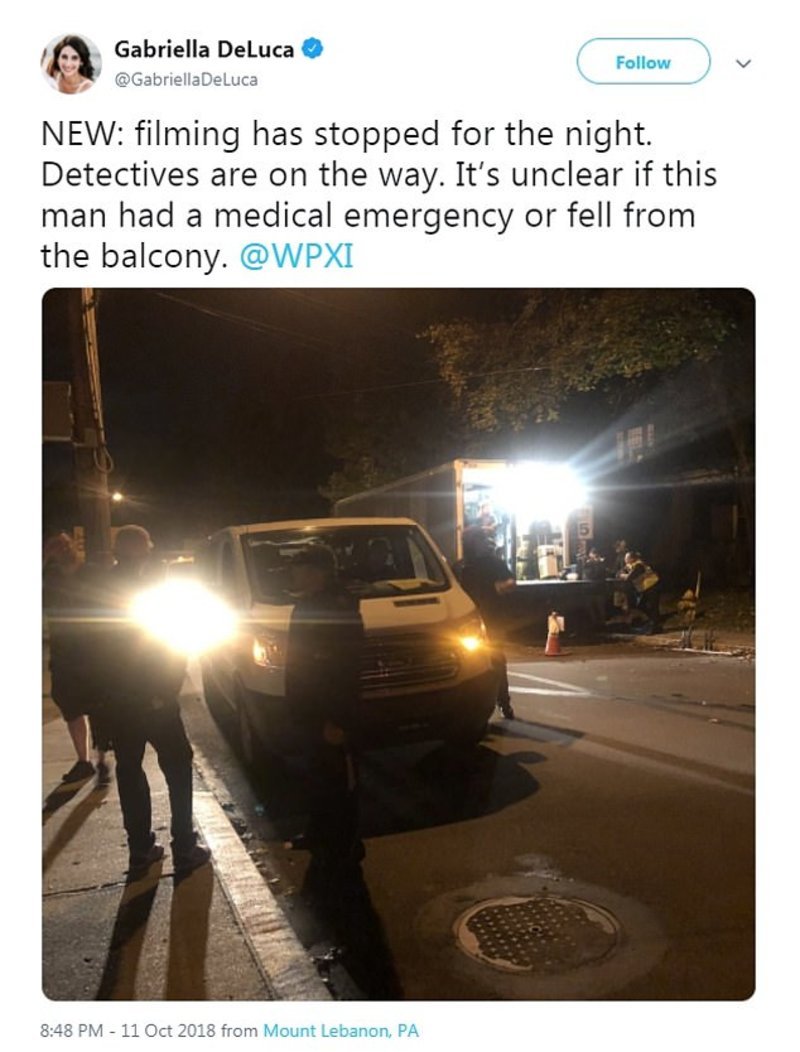Screen dimensions: 800x1052
Task: Click the 11 Oct 2018 date
Action: [x=169, y=1031]
